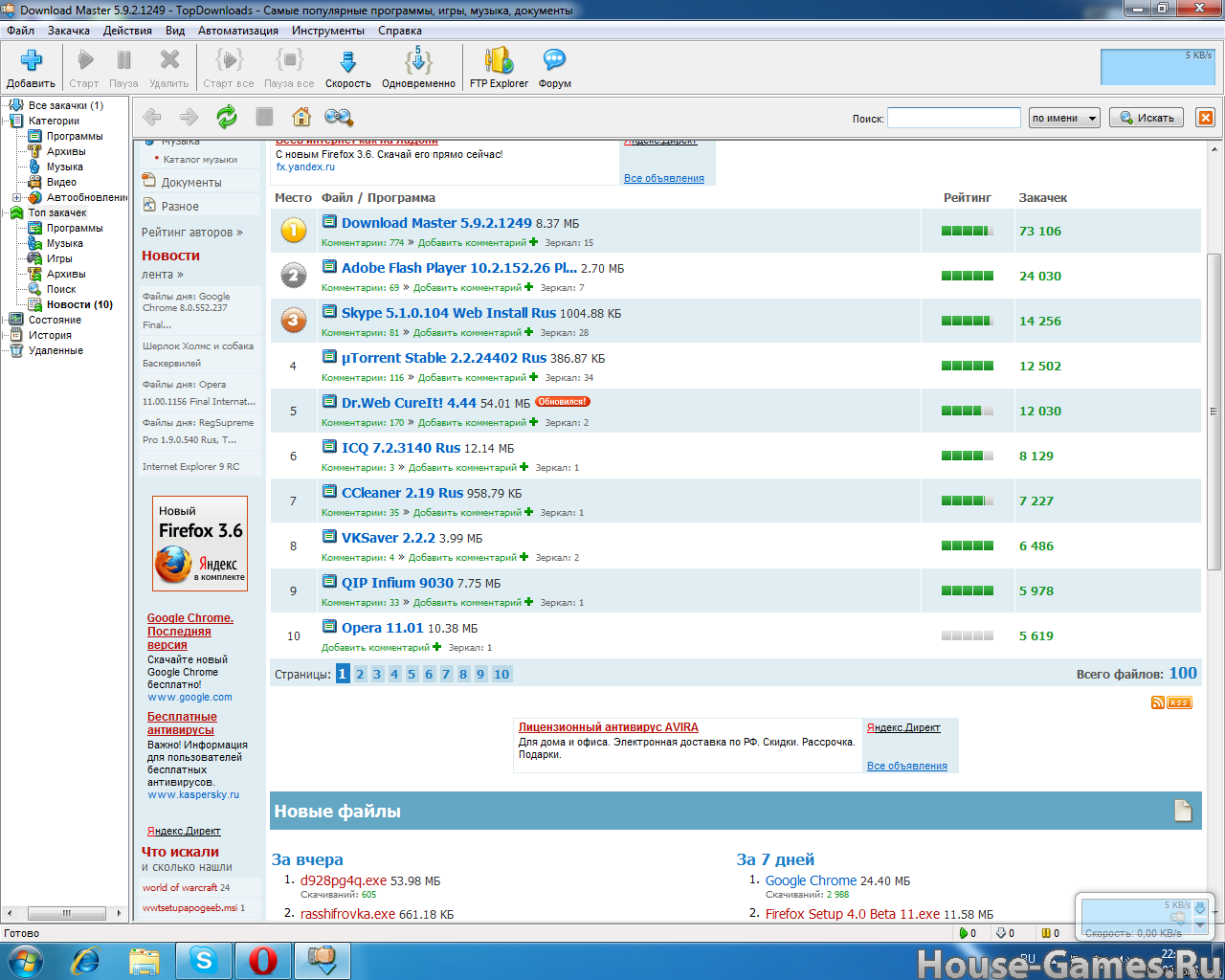This screenshot has height=980, width=1225.
Task: Collapse the Категории tree node
Action: pos(5,121)
